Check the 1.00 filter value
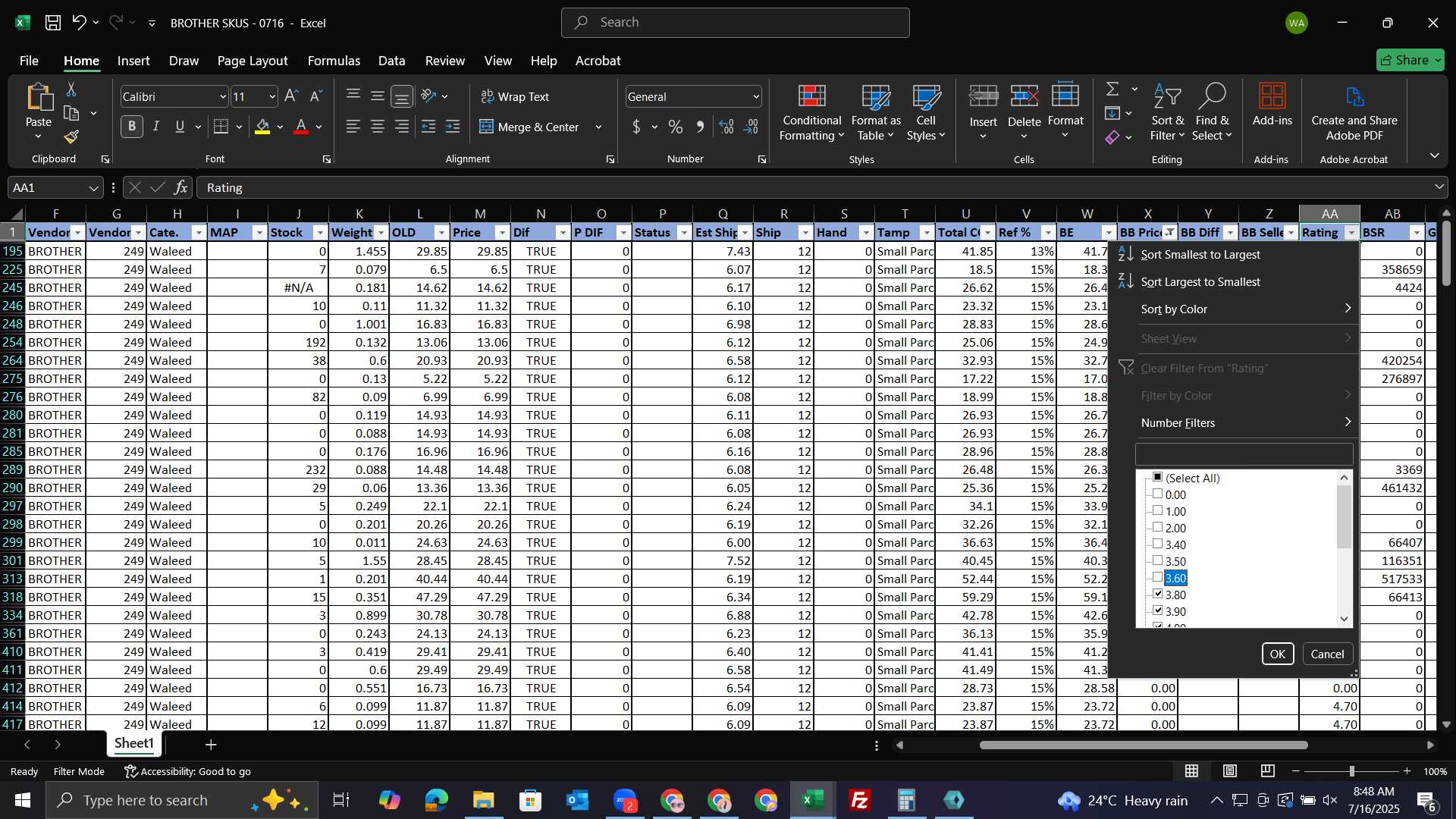Viewport: 1456px width, 819px height. pyautogui.click(x=1157, y=510)
